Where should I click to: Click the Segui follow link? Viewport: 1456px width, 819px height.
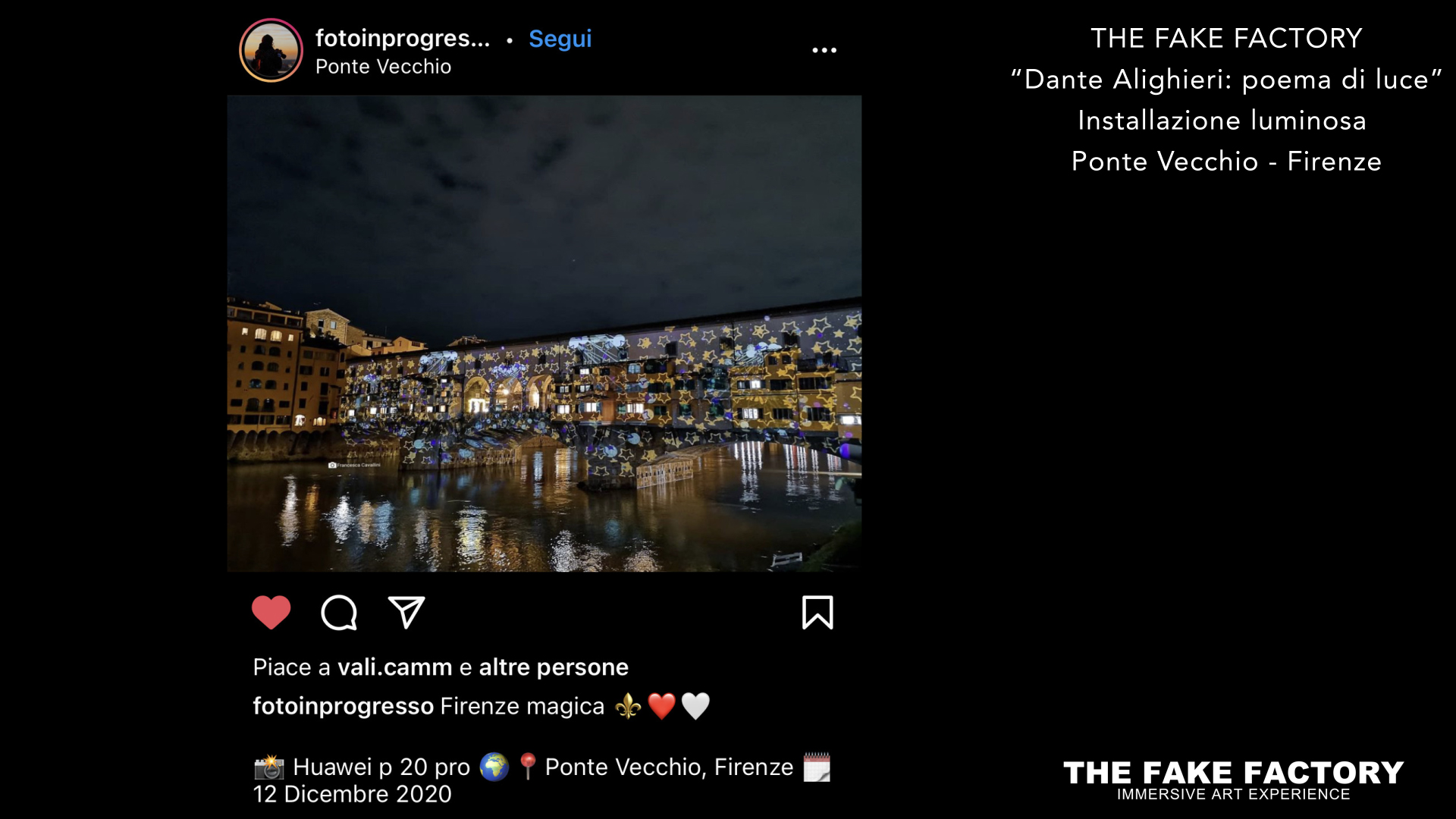[560, 39]
